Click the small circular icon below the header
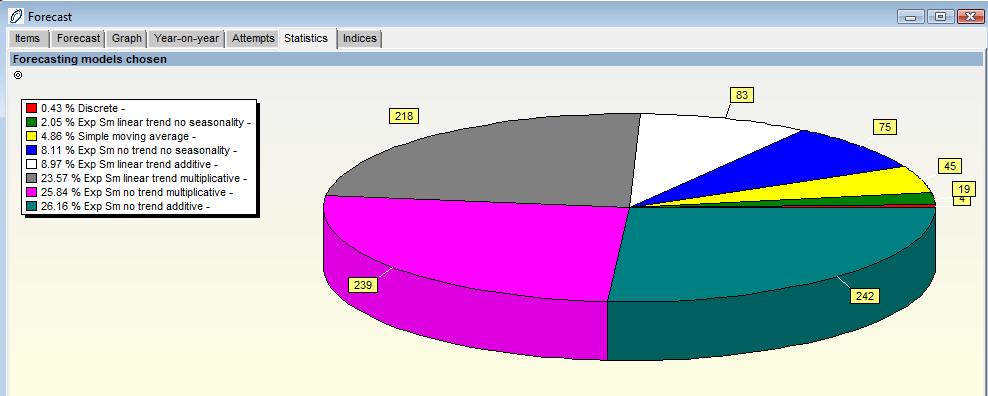This screenshot has width=988, height=396. point(18,75)
